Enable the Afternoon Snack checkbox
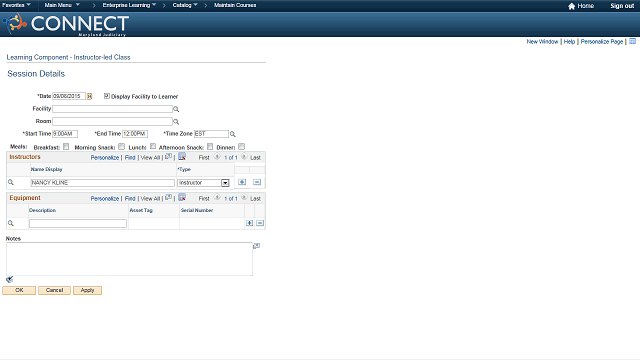Screen dimensions: 640x360 (x=210, y=147)
